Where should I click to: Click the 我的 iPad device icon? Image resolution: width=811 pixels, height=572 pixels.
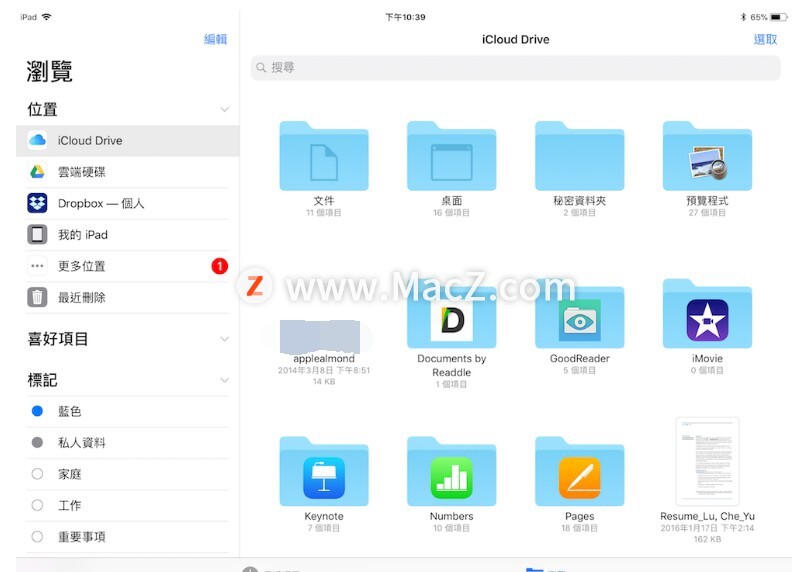pyautogui.click(x=37, y=235)
